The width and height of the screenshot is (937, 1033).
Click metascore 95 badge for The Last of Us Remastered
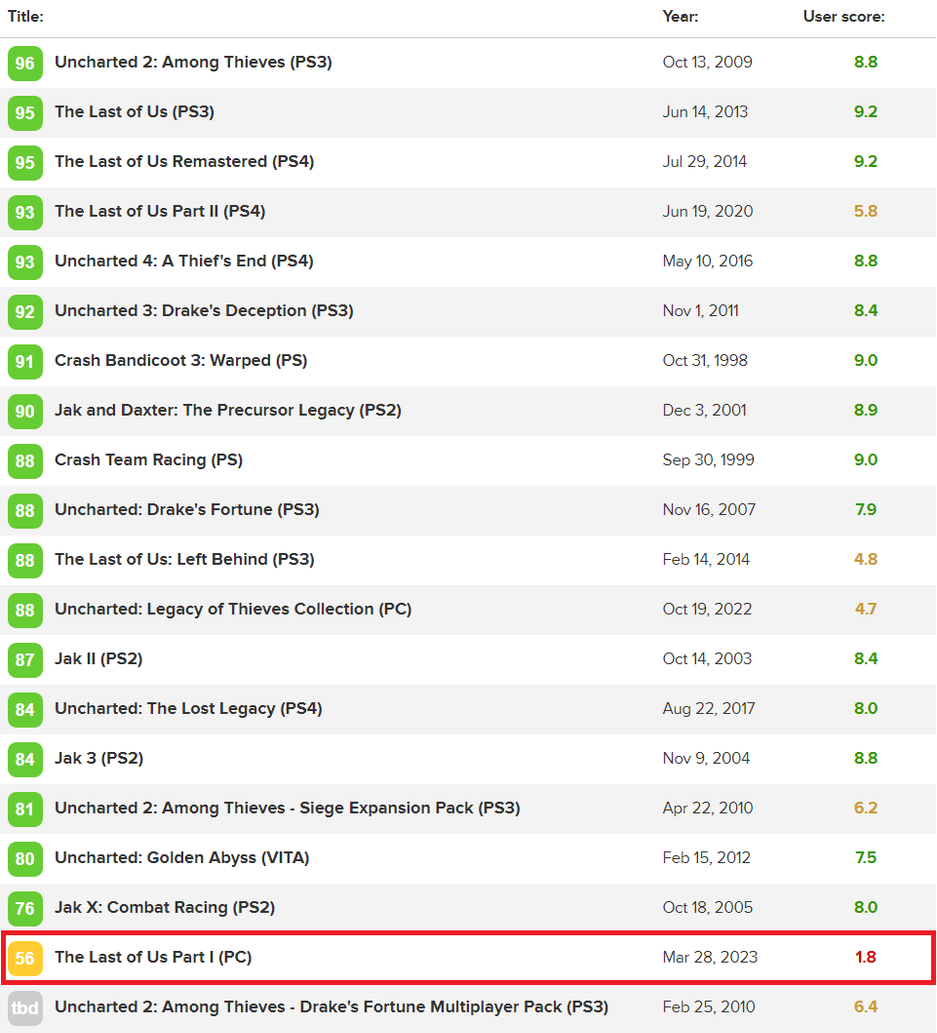click(25, 163)
